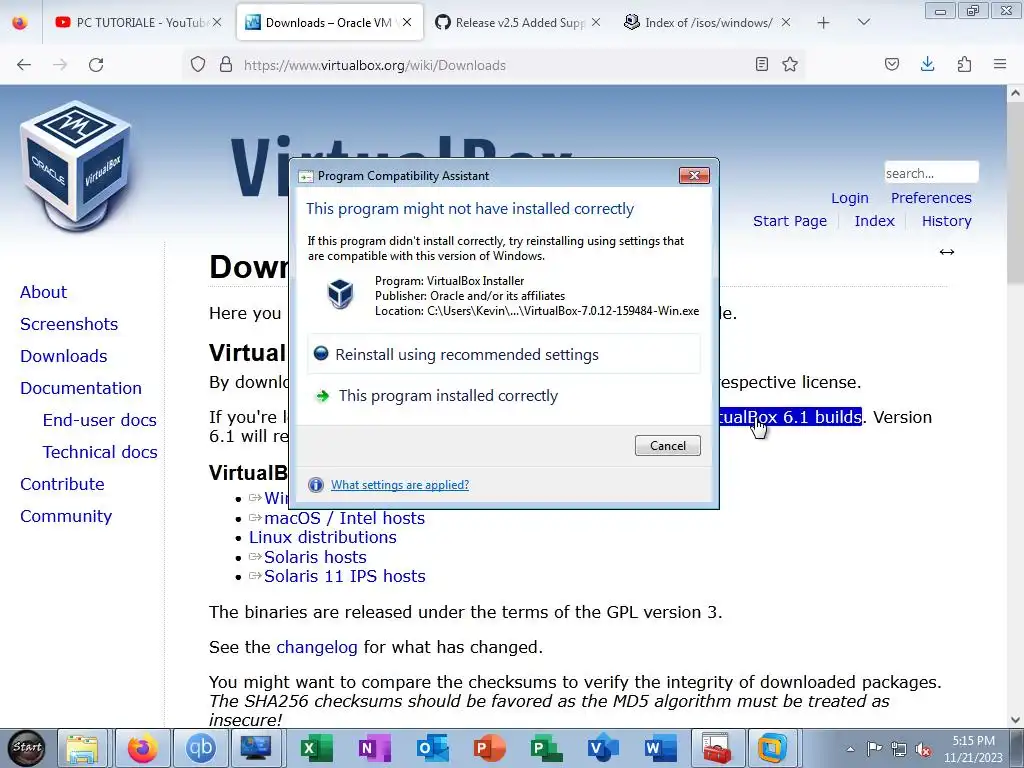
Task: Open the changelog link
Action: pos(317,647)
